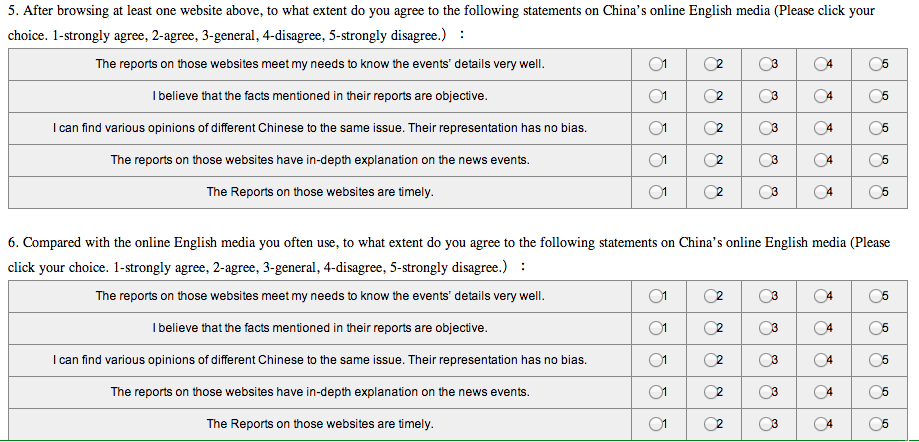Choose 5 for question 5 events' details statement
The height and width of the screenshot is (442, 919).
(x=876, y=65)
